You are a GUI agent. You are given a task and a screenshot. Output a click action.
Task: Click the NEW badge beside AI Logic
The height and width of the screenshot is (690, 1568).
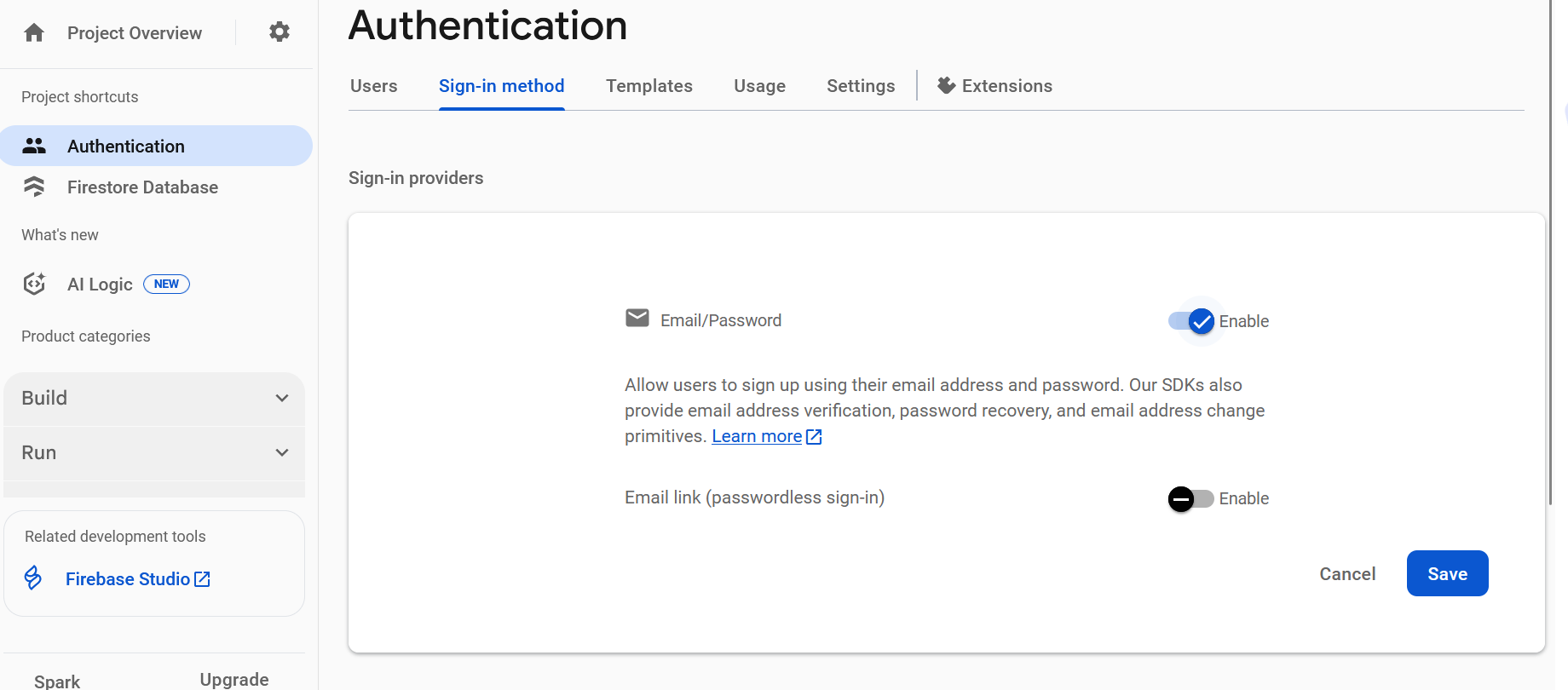pos(166,284)
